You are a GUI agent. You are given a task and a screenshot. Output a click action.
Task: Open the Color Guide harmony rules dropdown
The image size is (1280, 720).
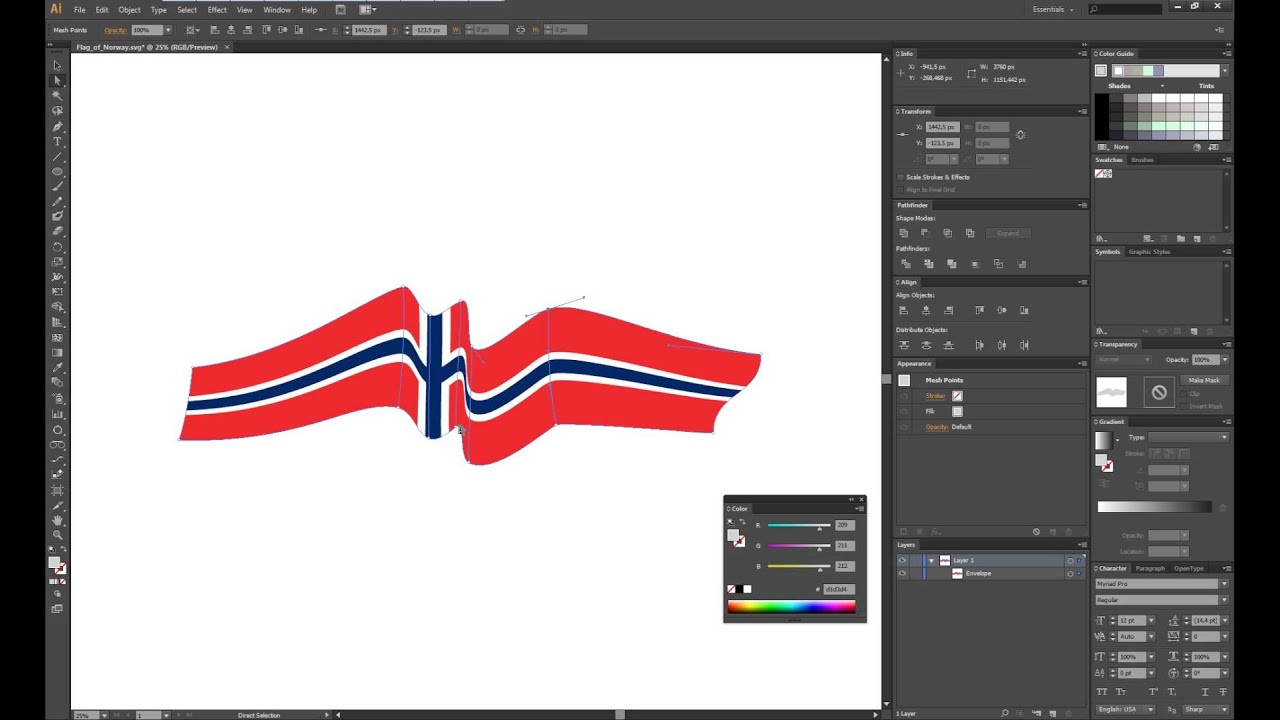pyautogui.click(x=1224, y=70)
